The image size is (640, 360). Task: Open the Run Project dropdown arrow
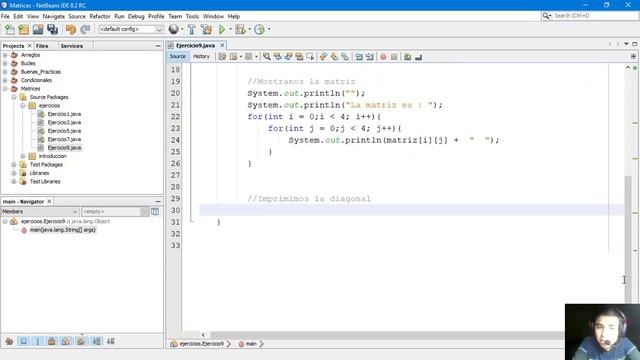point(230,29)
